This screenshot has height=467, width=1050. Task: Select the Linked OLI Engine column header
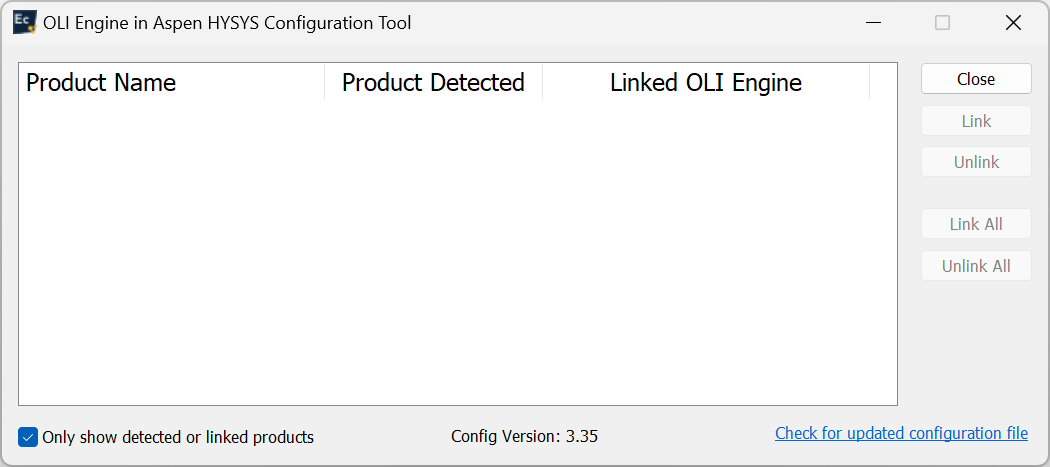(x=705, y=83)
